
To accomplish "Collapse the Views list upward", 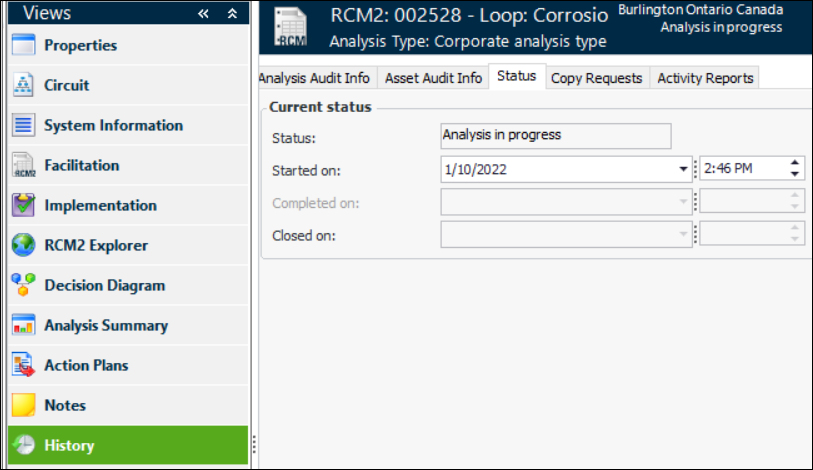I will 232,14.
